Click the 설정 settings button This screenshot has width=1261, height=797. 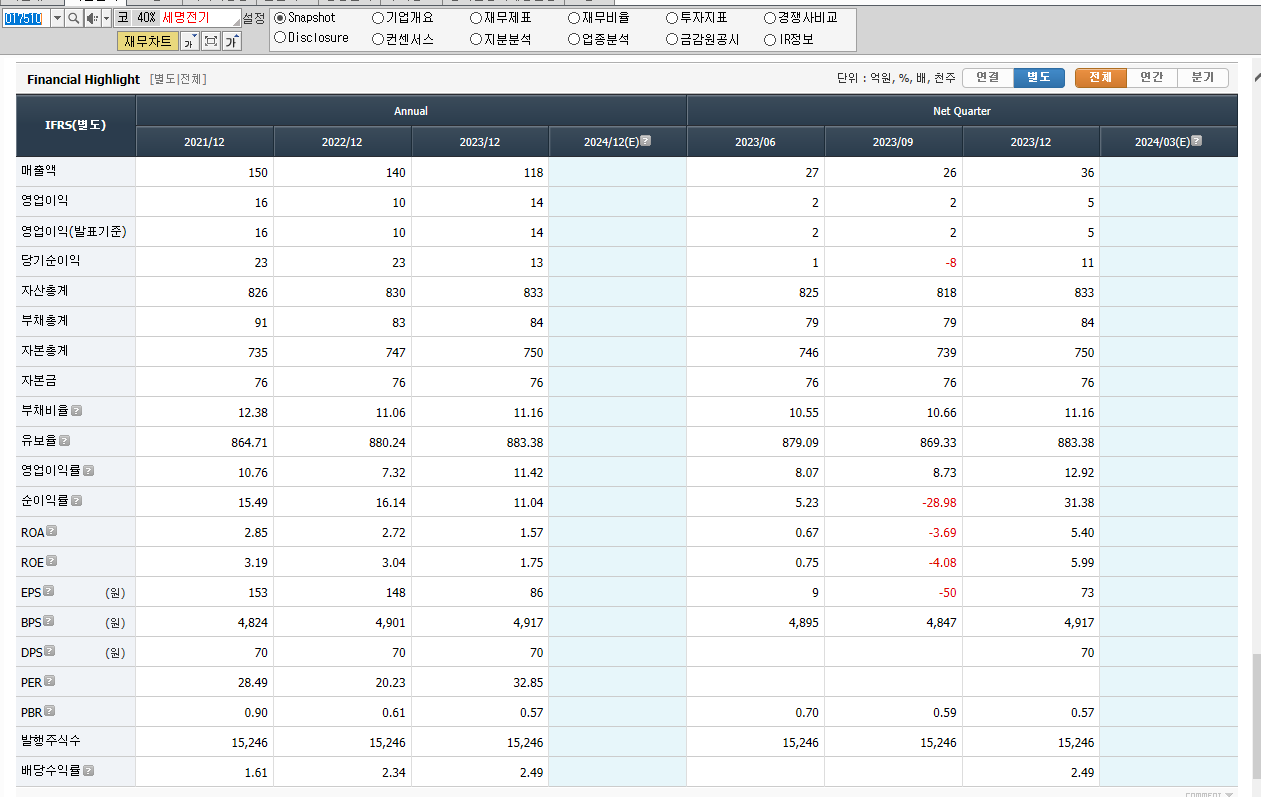click(x=252, y=17)
